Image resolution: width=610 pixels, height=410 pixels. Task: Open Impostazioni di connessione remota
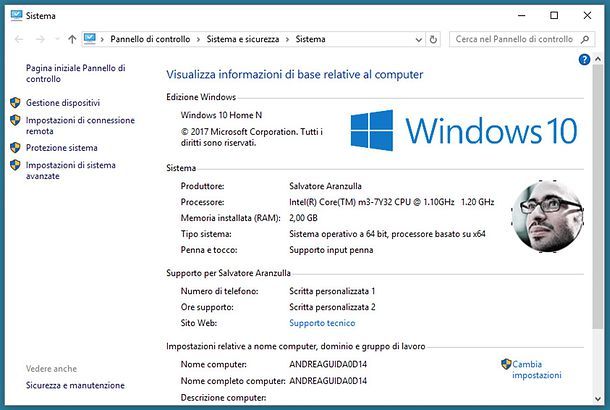tap(80, 126)
